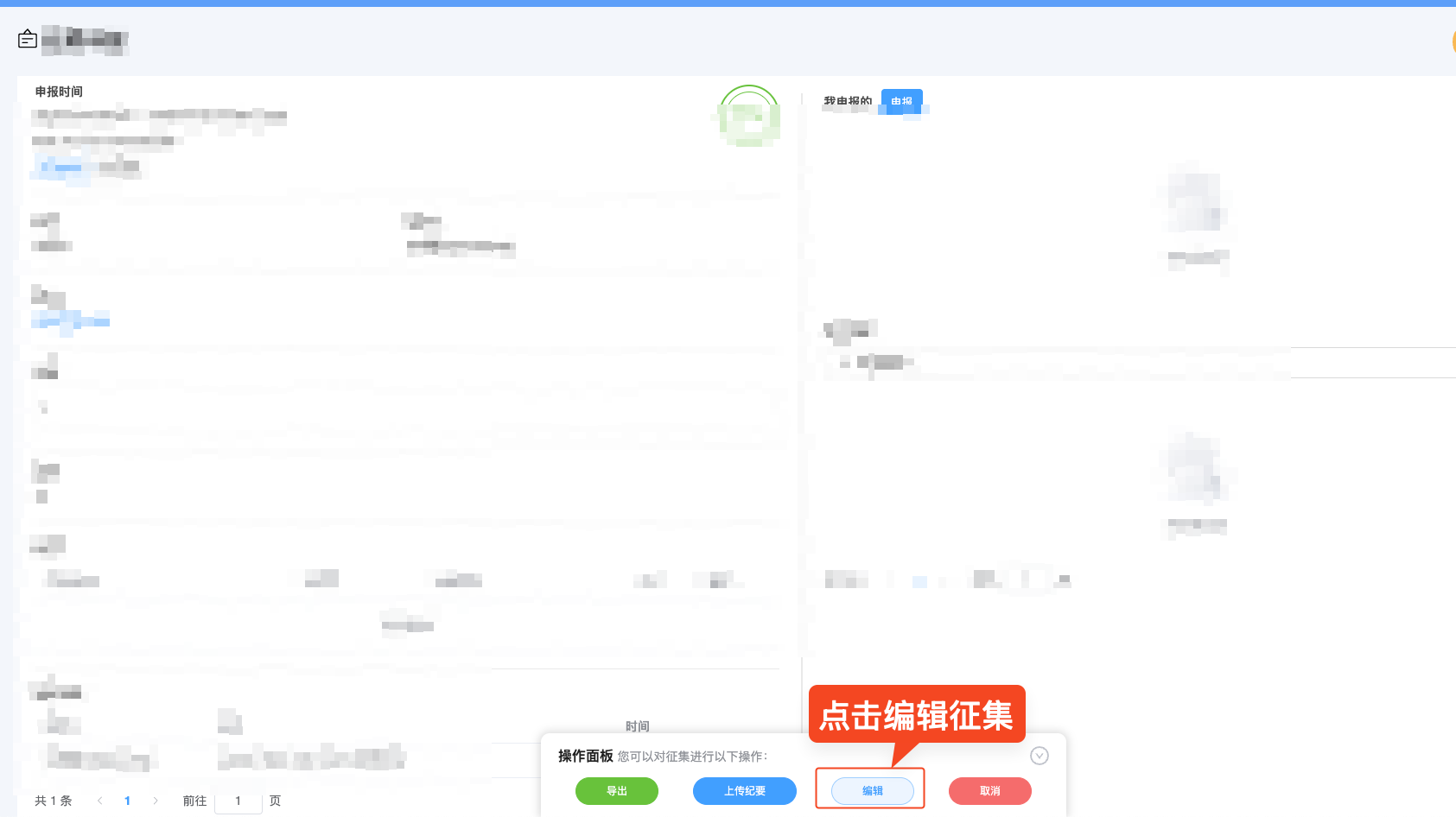Click the small blue icon in the right panel row
1456x817 pixels.
919,580
